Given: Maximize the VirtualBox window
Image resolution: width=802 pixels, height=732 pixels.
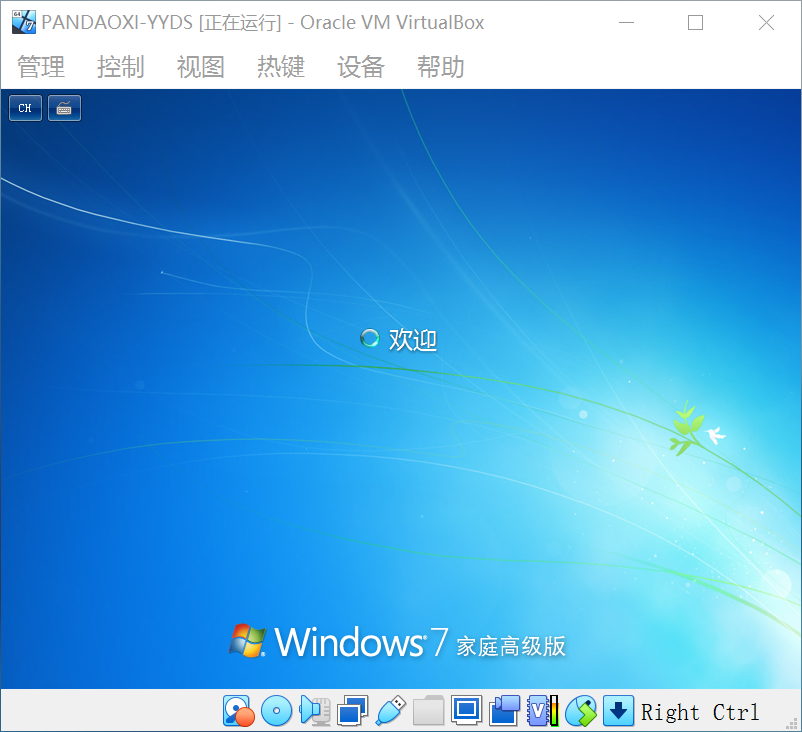Looking at the screenshot, I should (695, 23).
